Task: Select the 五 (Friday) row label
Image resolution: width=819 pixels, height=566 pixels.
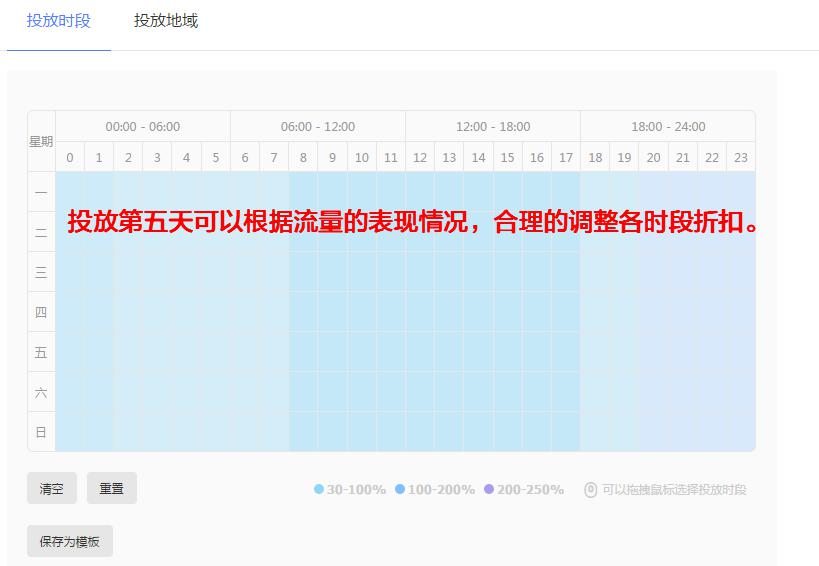Action: coord(41,352)
